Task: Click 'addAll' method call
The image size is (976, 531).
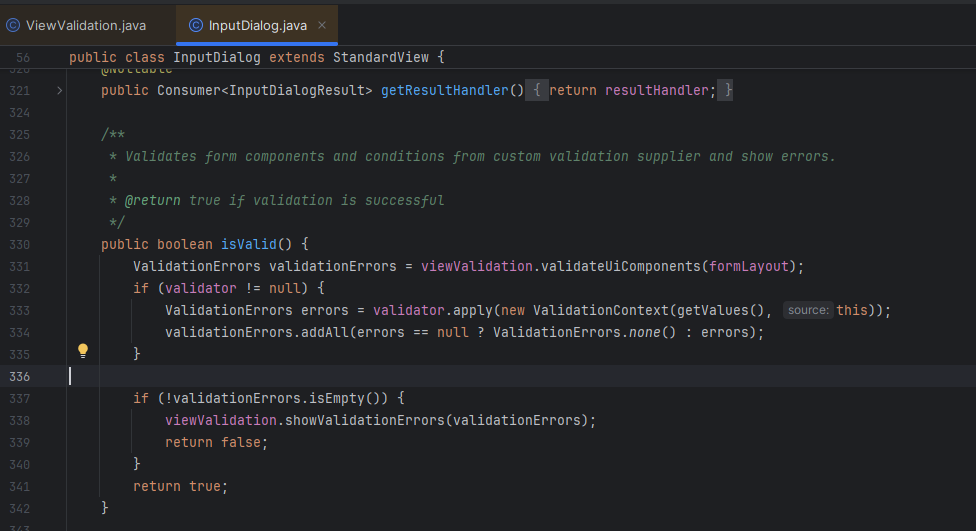Action: click(326, 332)
